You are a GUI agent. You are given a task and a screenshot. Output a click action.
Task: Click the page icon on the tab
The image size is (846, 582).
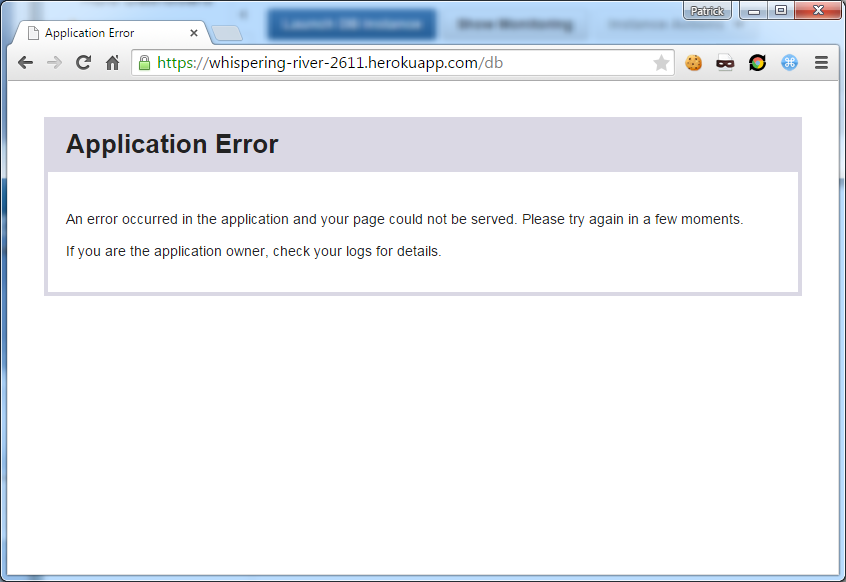pyautogui.click(x=33, y=33)
